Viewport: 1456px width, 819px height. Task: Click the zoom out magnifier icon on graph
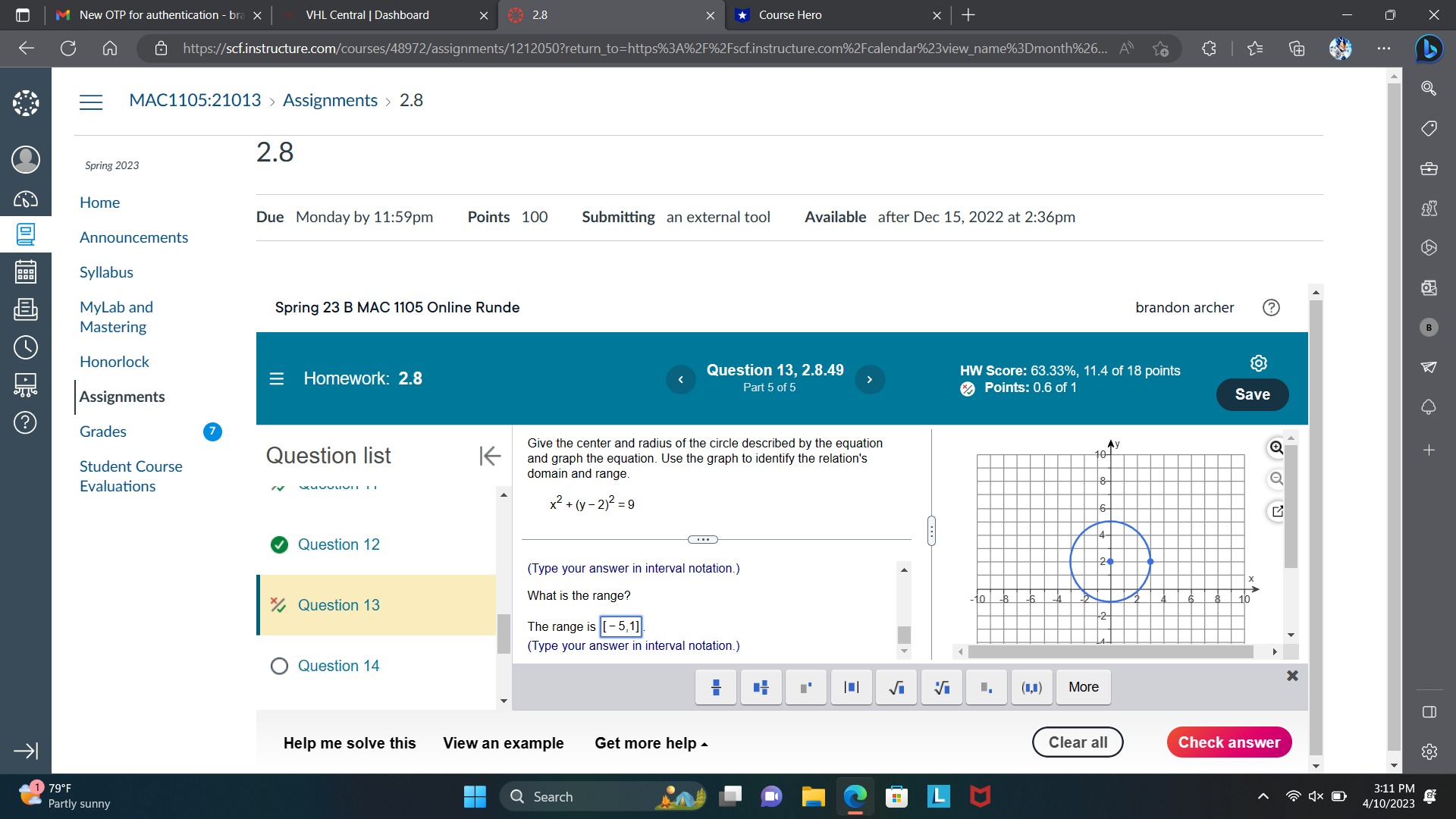pyautogui.click(x=1276, y=478)
